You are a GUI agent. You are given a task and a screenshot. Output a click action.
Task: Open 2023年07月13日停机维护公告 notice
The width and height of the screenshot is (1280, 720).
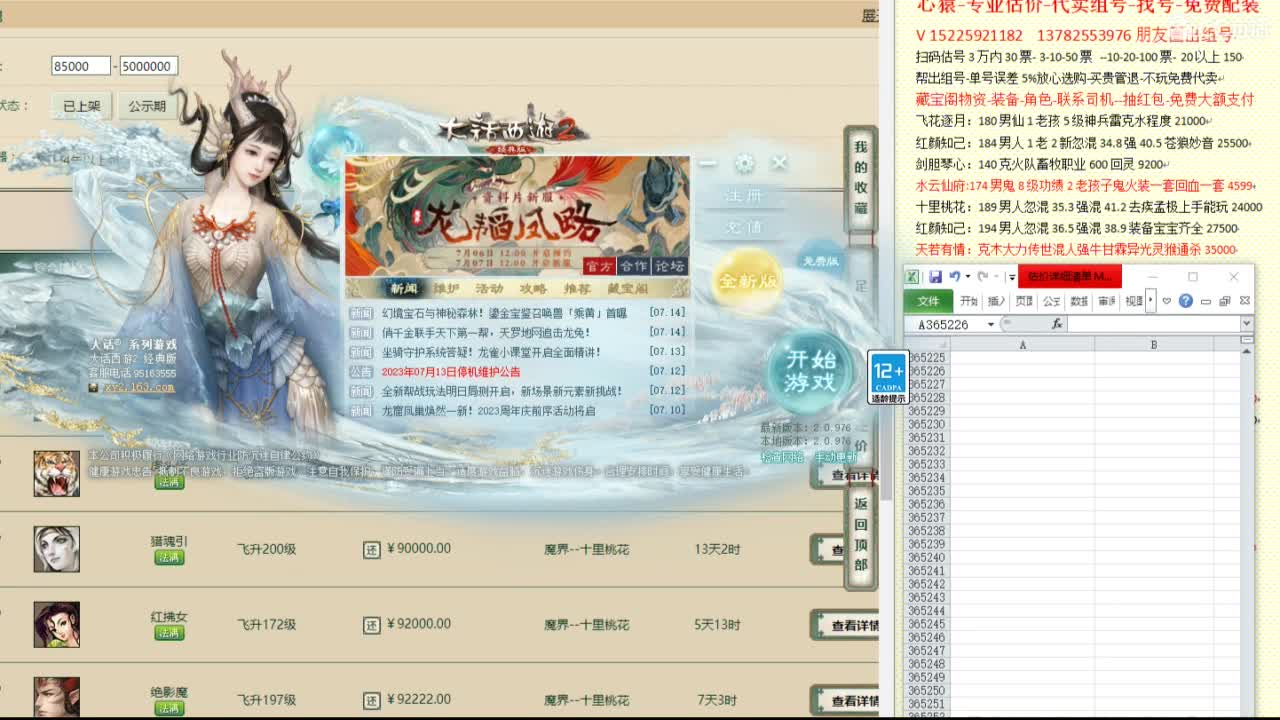pos(451,371)
